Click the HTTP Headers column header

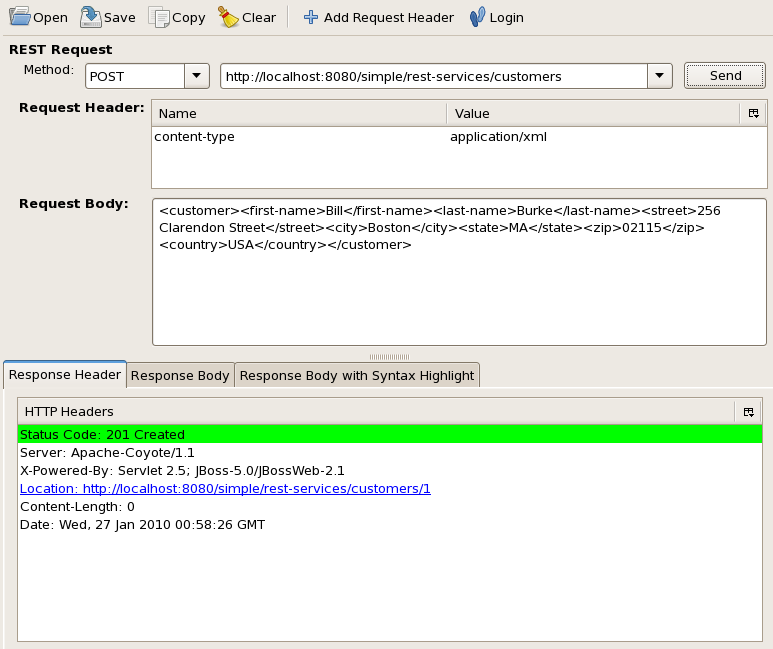tap(376, 412)
